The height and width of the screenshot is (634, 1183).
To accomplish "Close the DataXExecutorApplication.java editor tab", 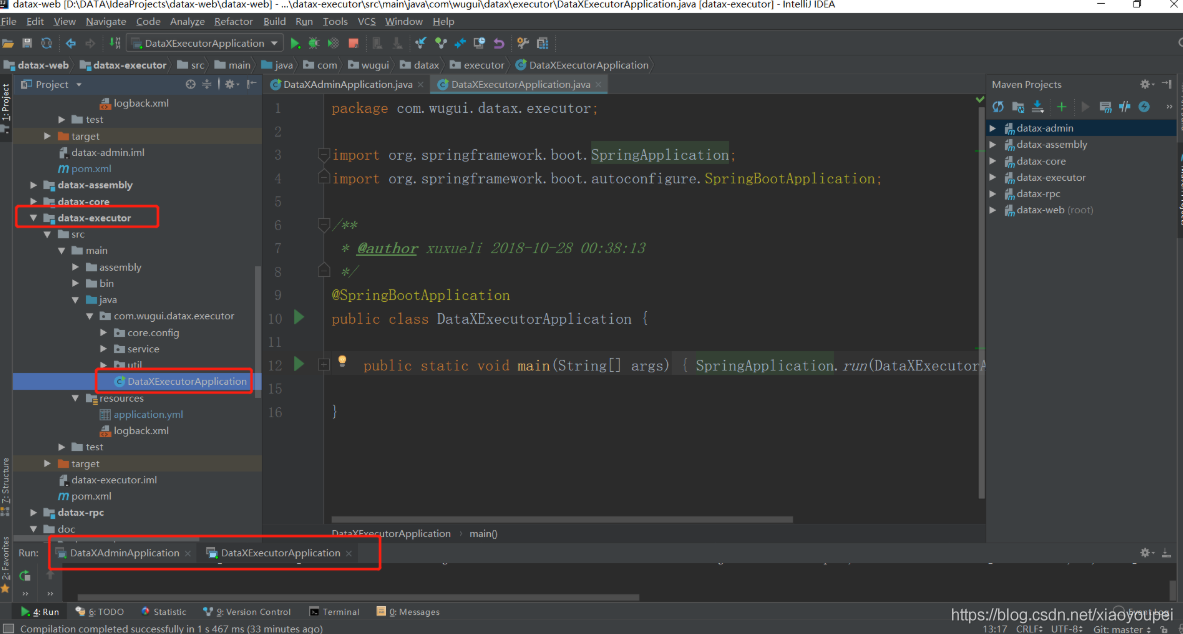I will [x=598, y=85].
